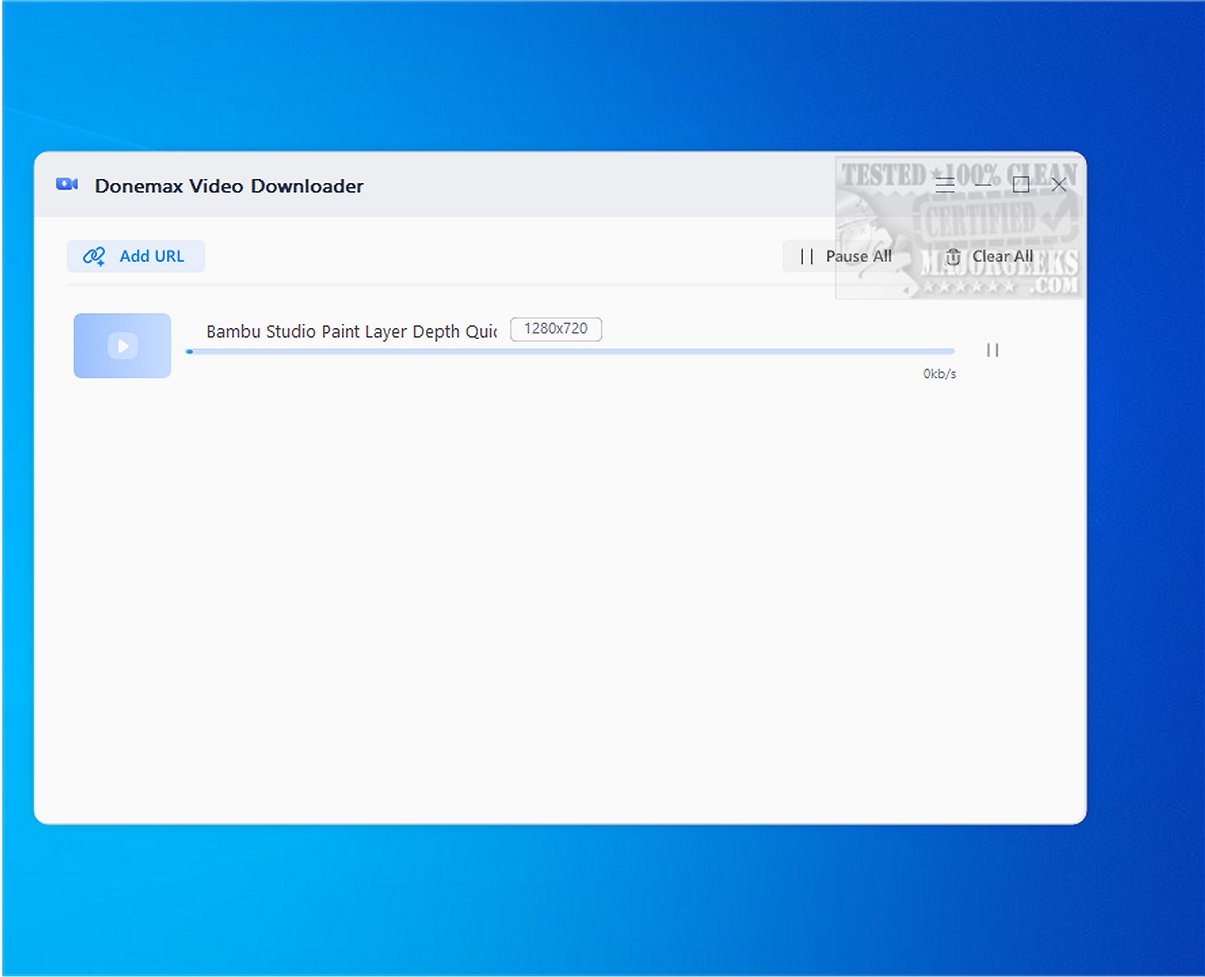
Task: Clear the list with Clear All
Action: (989, 256)
